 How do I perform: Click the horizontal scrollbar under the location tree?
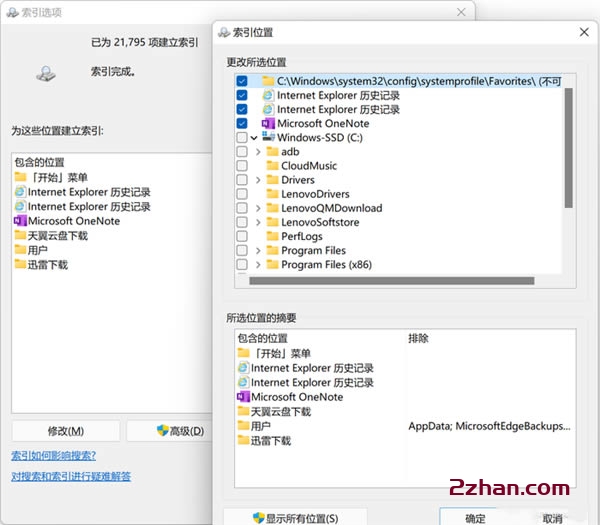point(391,281)
